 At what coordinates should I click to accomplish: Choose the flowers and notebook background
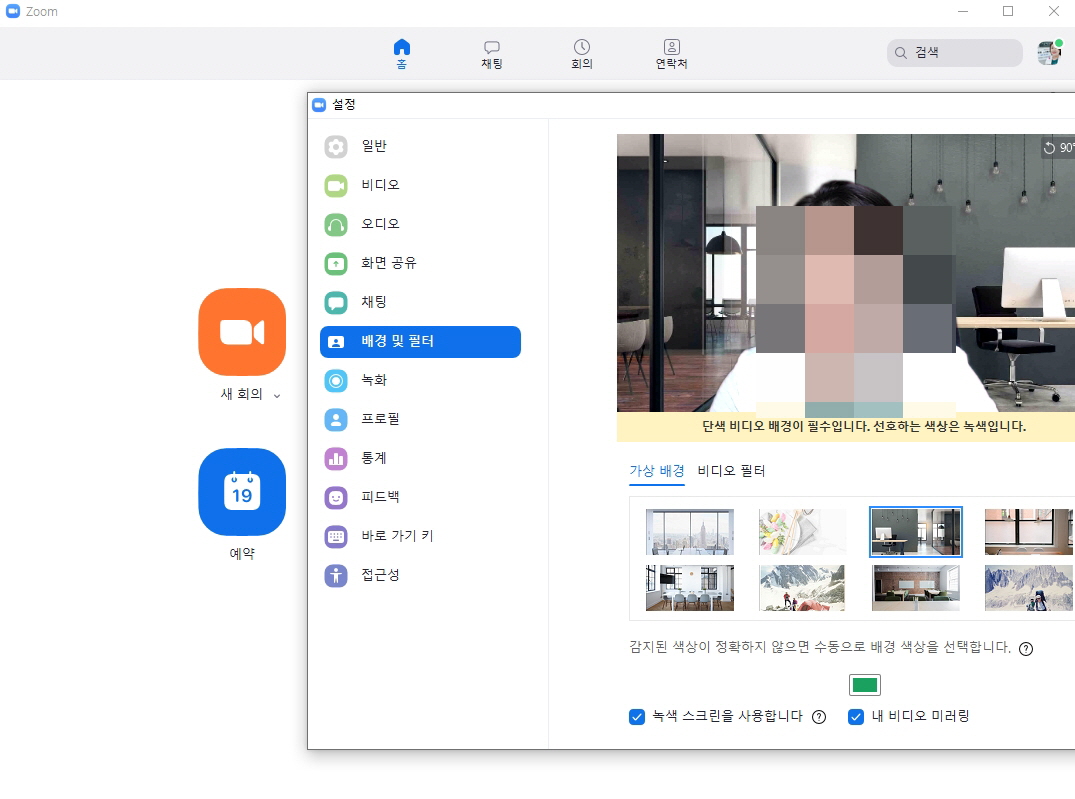point(802,532)
